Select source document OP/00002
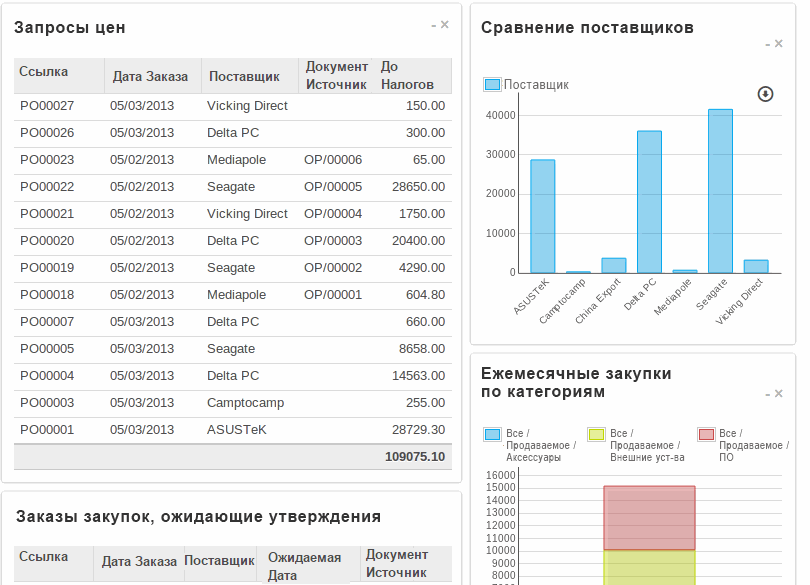This screenshot has height=585, width=810. 333,268
